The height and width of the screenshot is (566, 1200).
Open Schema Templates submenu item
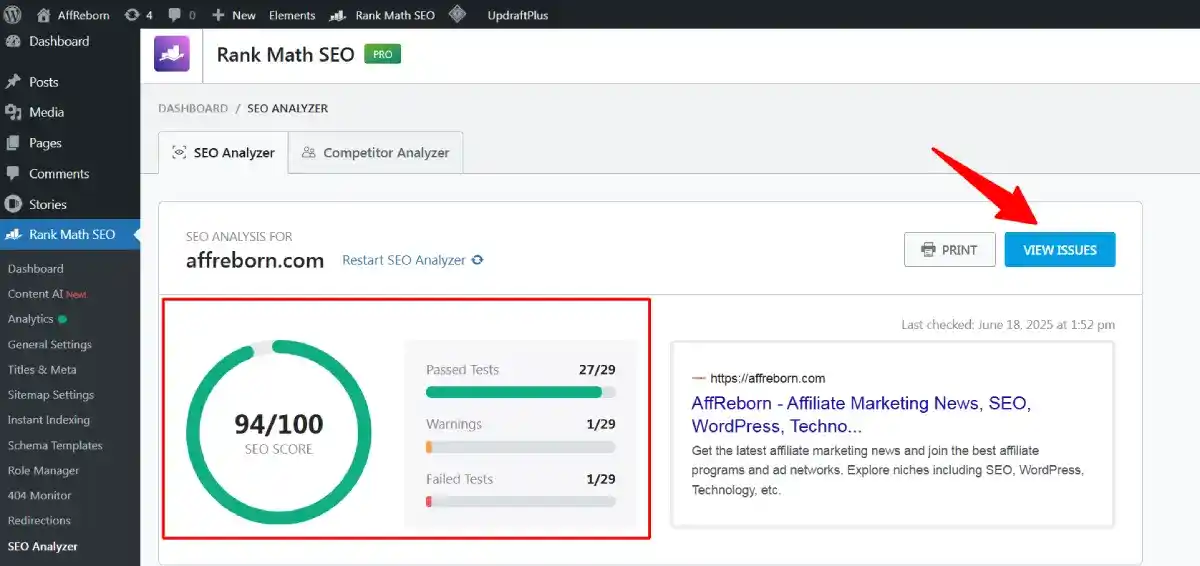[55, 445]
